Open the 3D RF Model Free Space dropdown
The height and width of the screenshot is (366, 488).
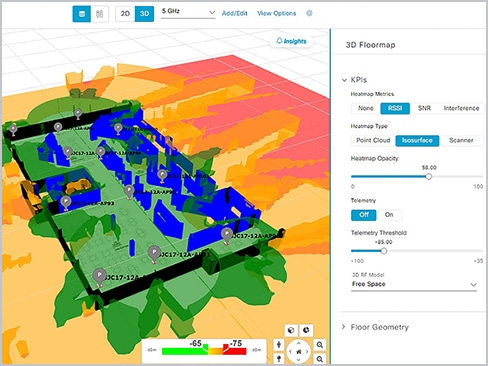pos(414,284)
